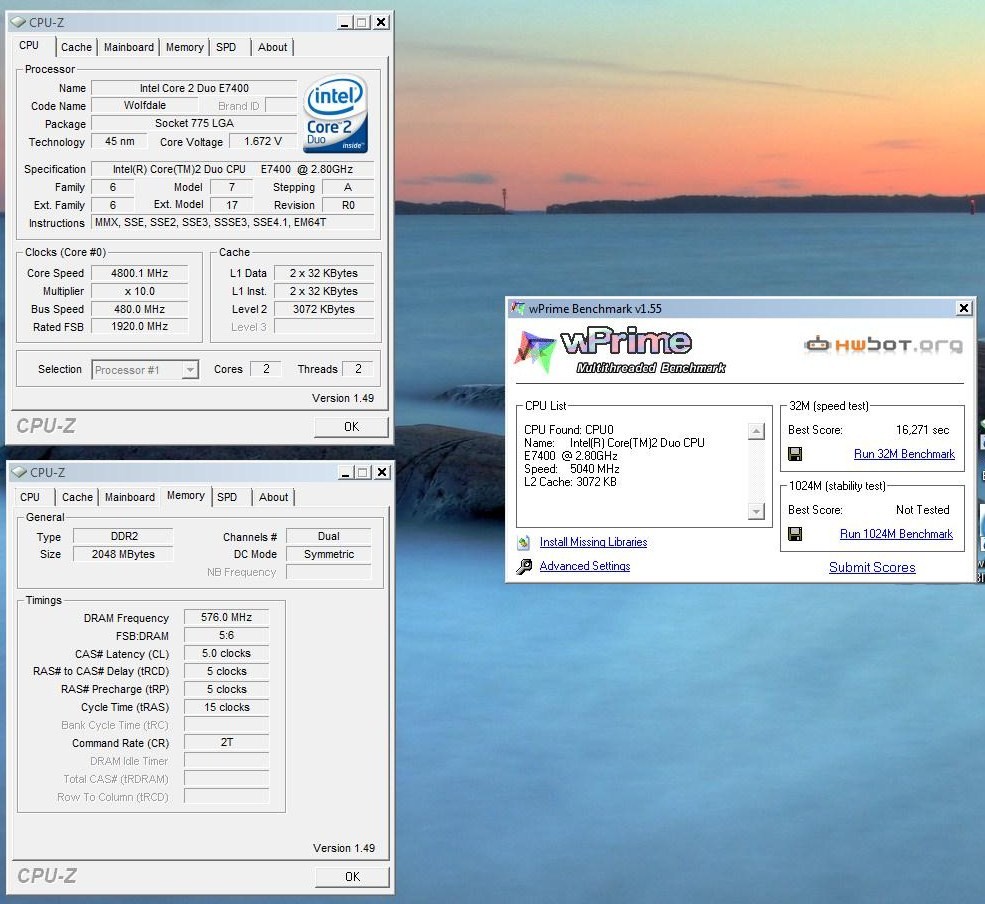This screenshot has height=904, width=985.
Task: Click OK in the lower CPU-Z memory window
Action: (x=352, y=876)
